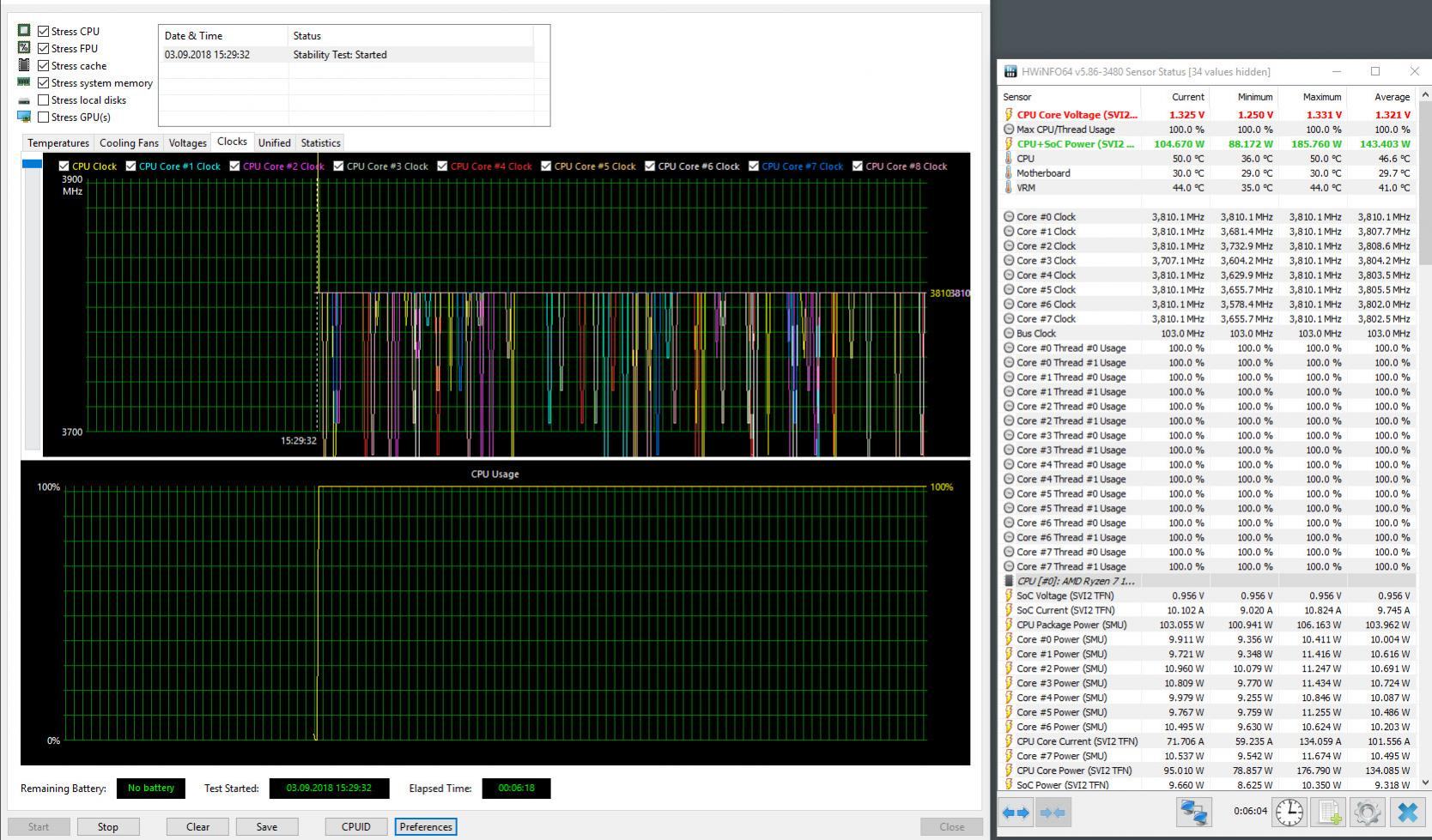The height and width of the screenshot is (840, 1432).
Task: Enable the Stress local disks checkbox
Action: click(x=43, y=100)
